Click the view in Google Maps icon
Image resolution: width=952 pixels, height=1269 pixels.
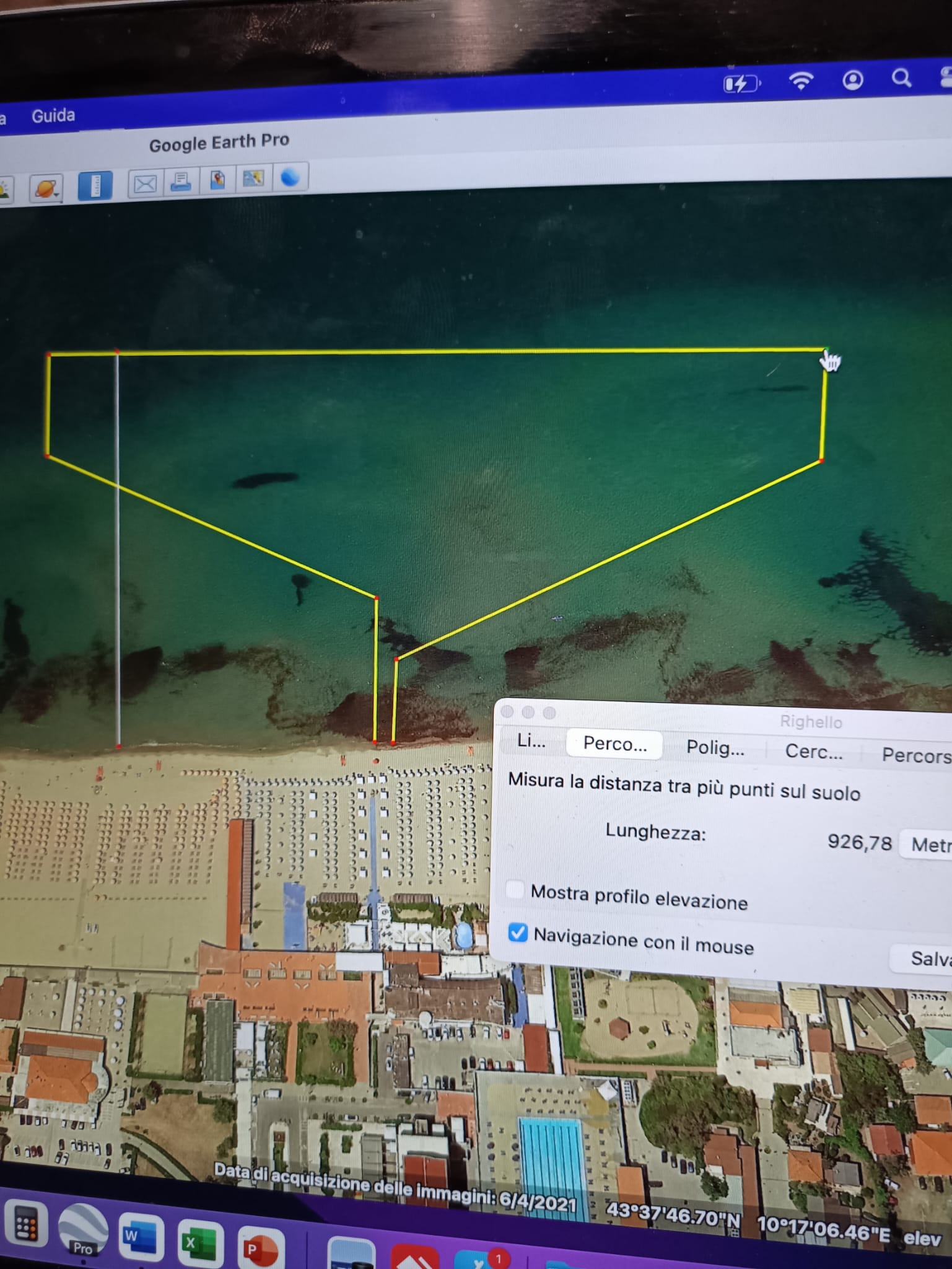click(x=253, y=178)
